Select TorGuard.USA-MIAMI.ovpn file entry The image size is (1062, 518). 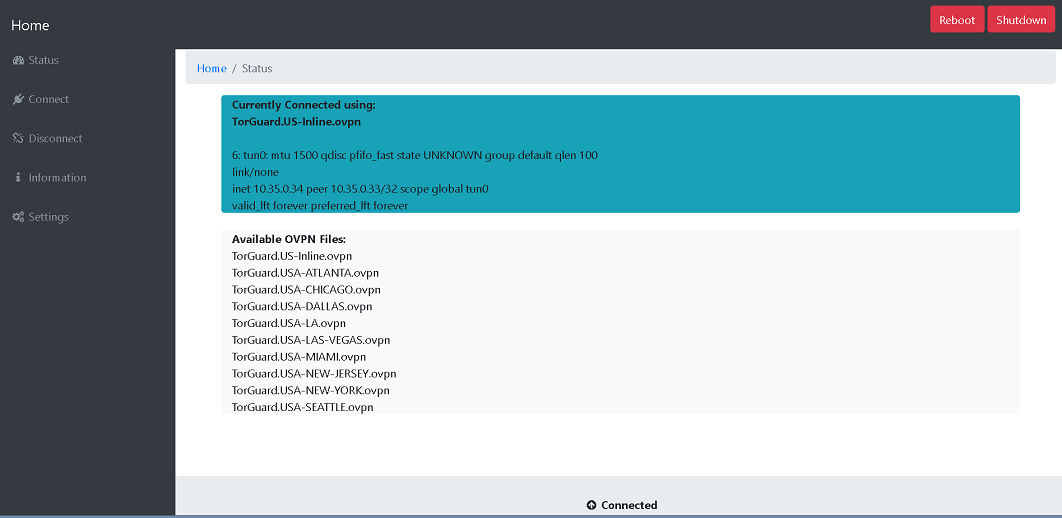tap(299, 357)
